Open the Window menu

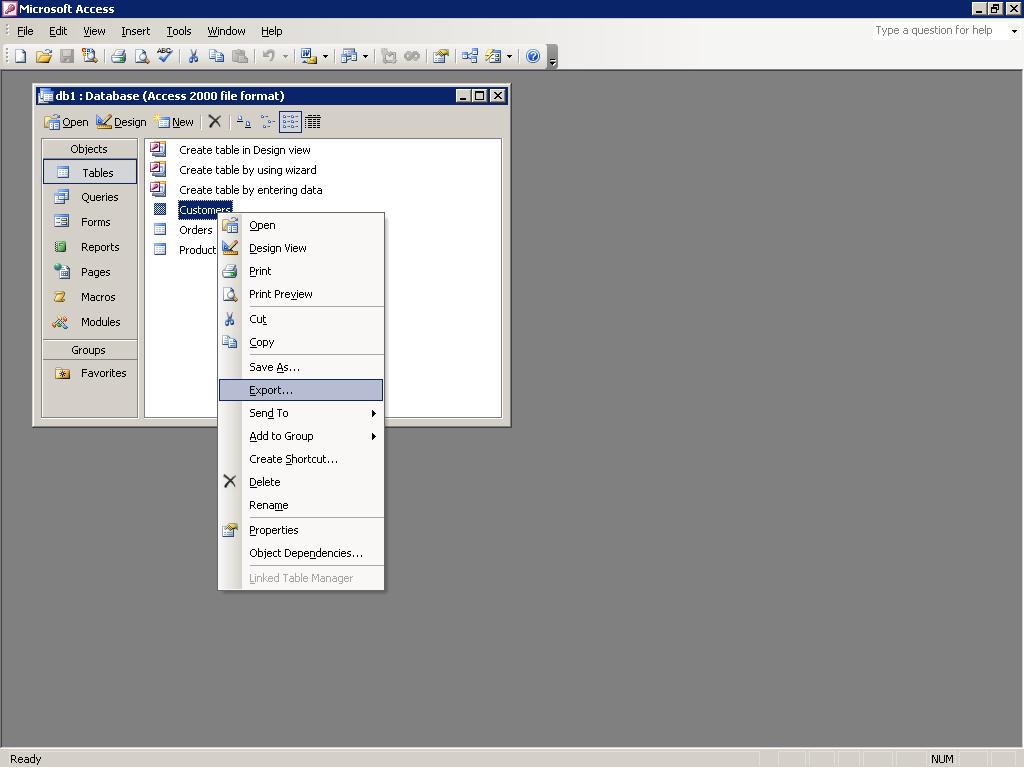click(x=226, y=31)
